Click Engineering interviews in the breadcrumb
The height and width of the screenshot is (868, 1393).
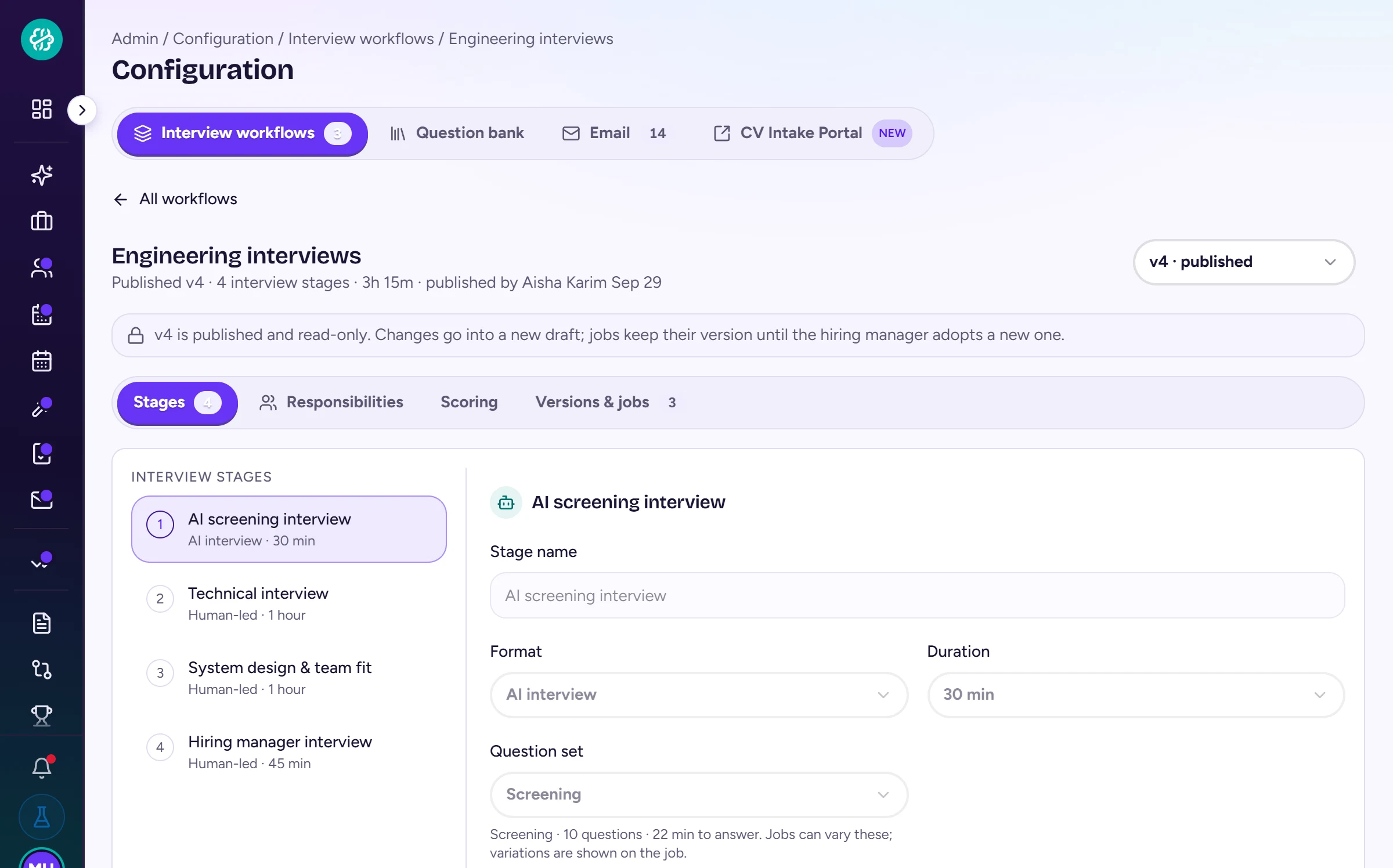(531, 39)
